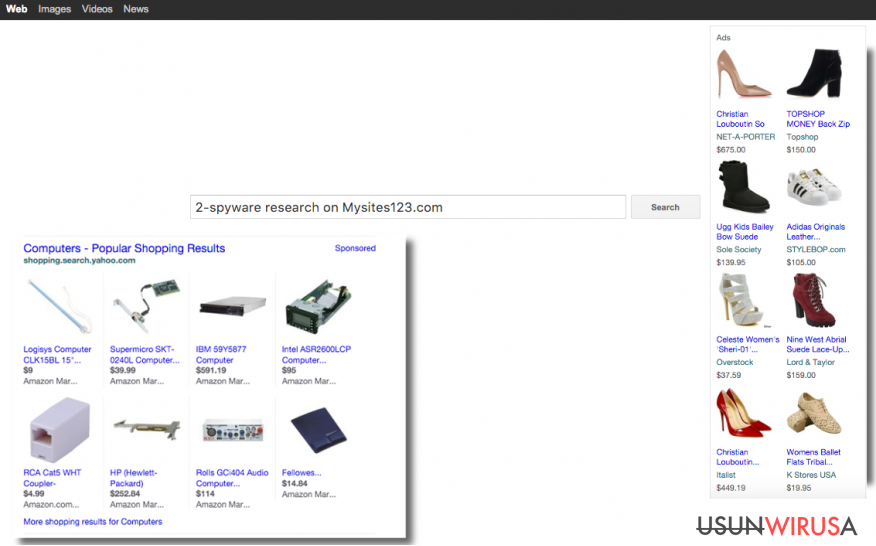
Task: Click Fellowes... product title link
Action: [301, 473]
